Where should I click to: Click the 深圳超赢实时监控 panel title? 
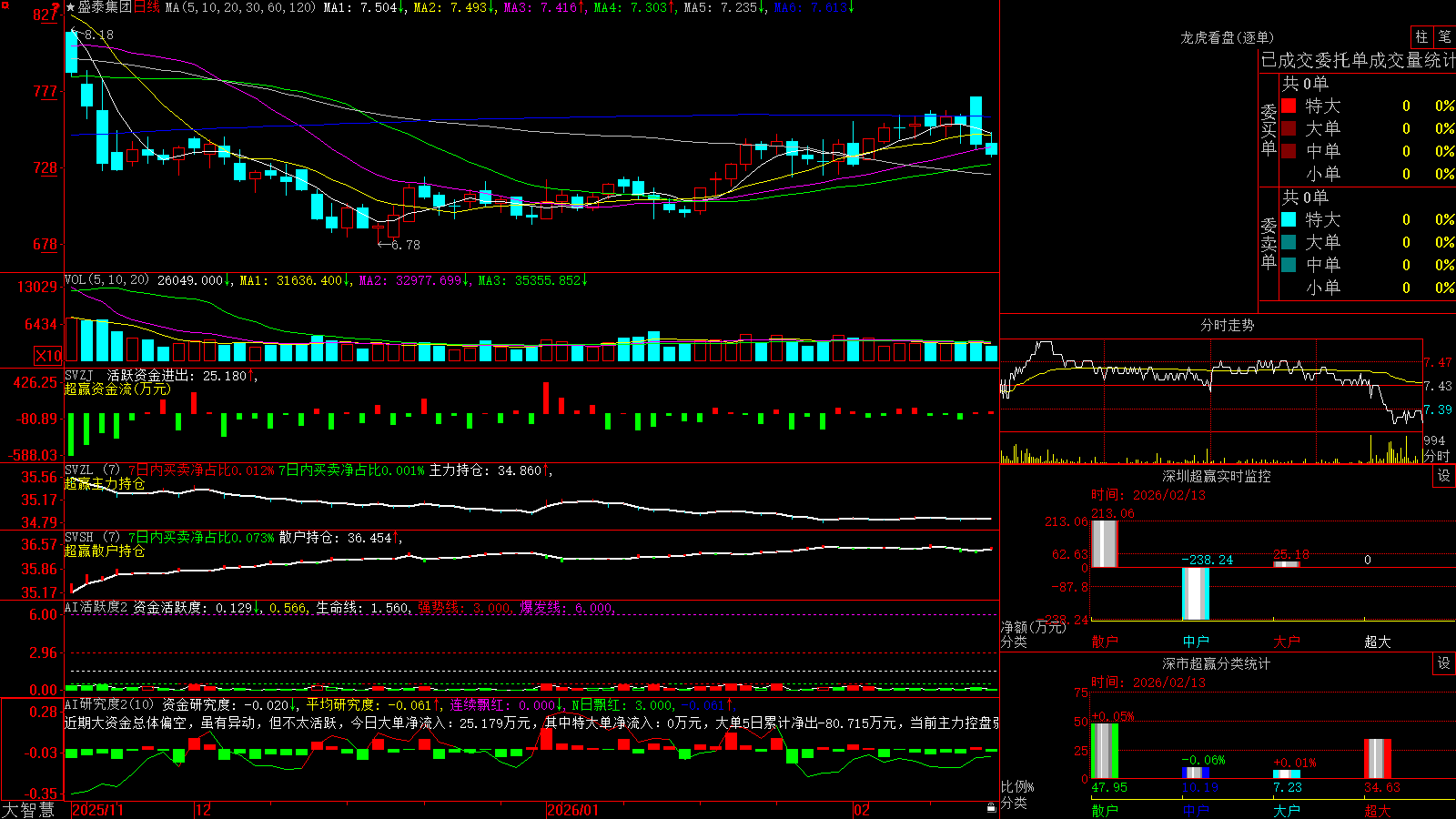[1216, 476]
